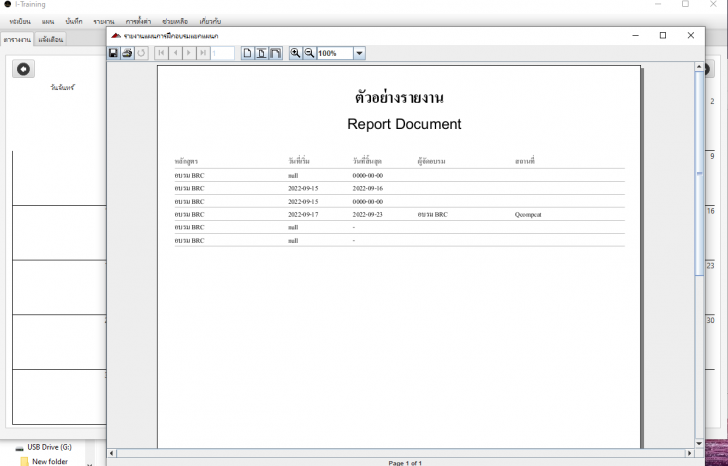The width and height of the screenshot is (728, 466).
Task: Click the horizontal scrollbar left arrow in the viewer
Action: 111,453
